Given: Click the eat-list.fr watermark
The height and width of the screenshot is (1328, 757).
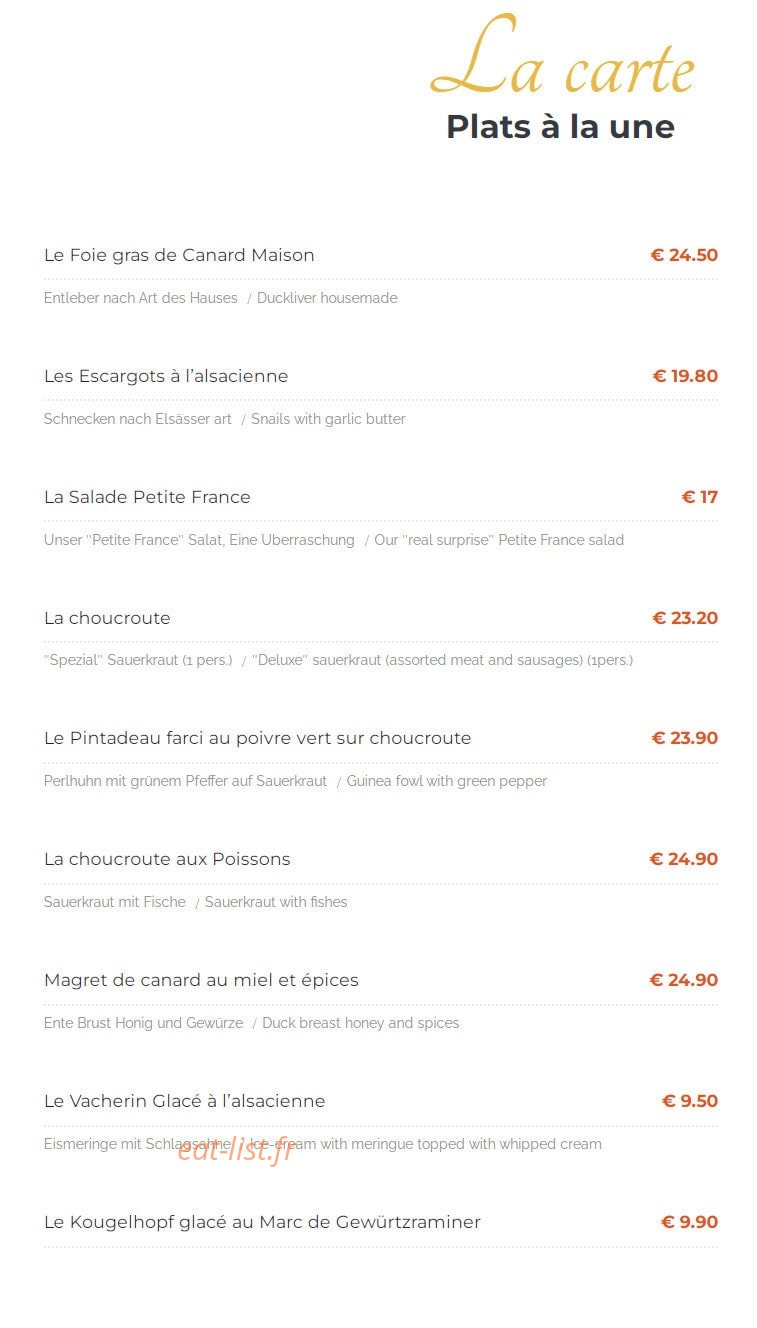Looking at the screenshot, I should tap(236, 1149).
